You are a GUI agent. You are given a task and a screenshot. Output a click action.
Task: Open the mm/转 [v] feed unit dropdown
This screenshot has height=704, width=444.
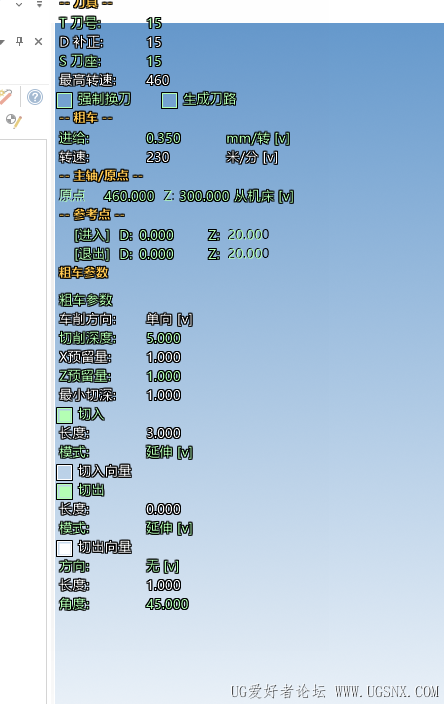tap(258, 138)
